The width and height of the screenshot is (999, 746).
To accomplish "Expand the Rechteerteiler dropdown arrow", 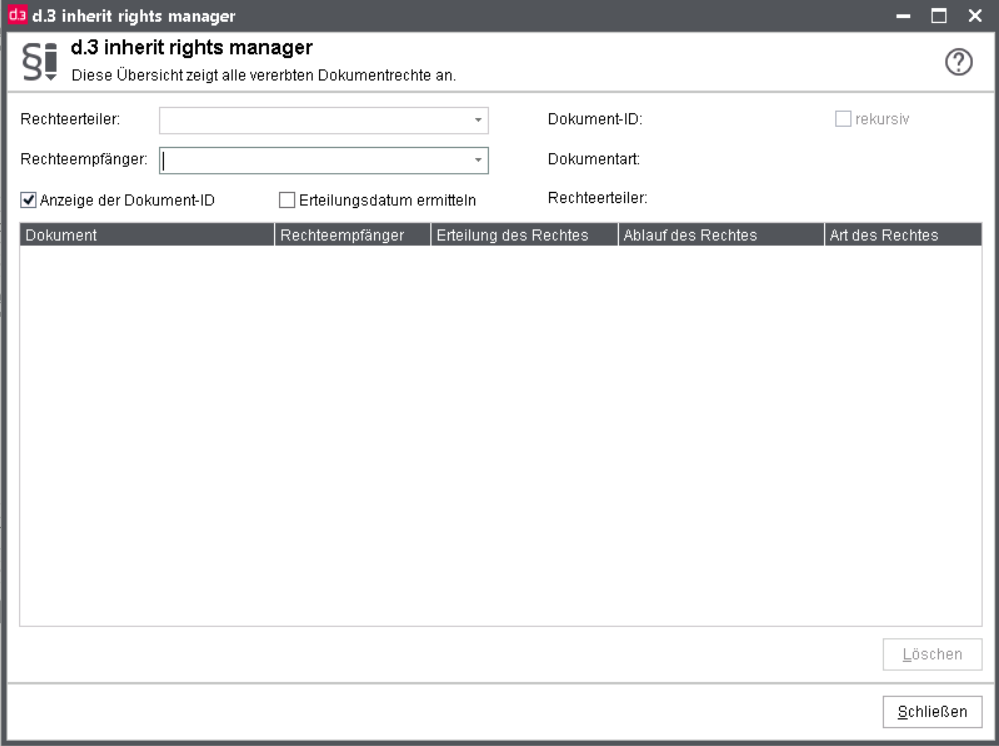I will [478, 120].
